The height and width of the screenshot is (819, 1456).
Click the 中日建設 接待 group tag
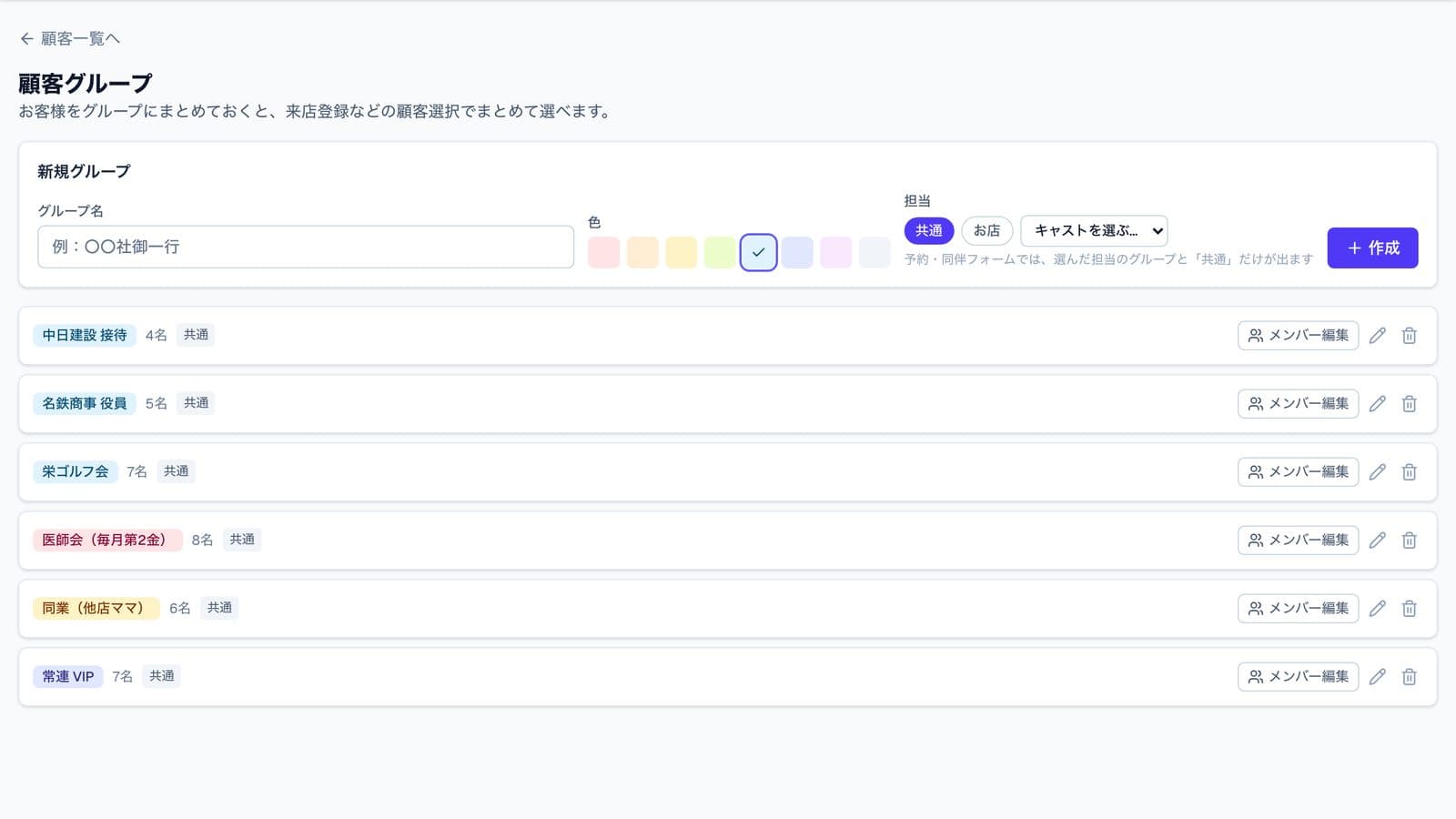(85, 336)
